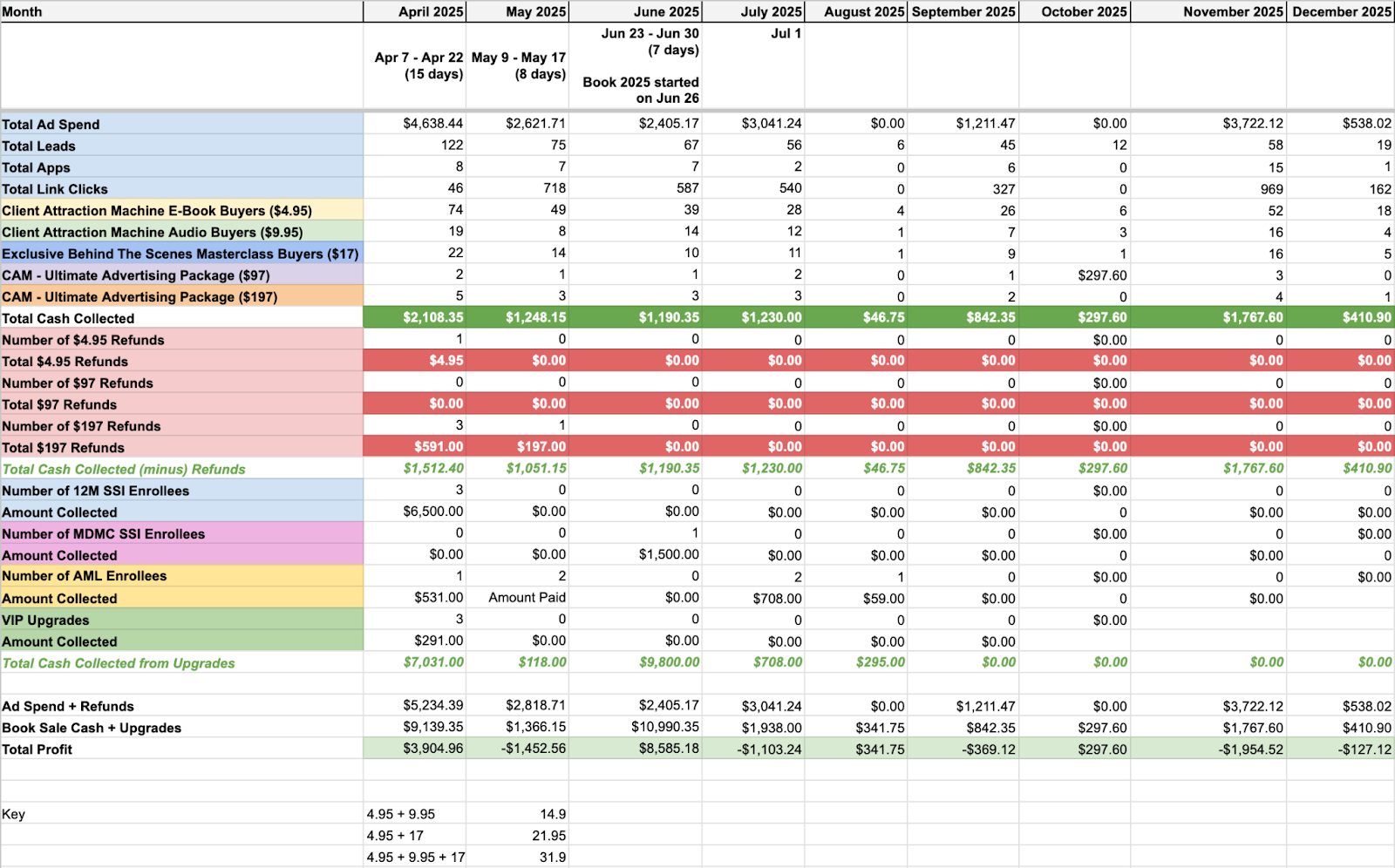Click the June 2025 Total Profit cell
1395x868 pixels.
click(x=636, y=749)
